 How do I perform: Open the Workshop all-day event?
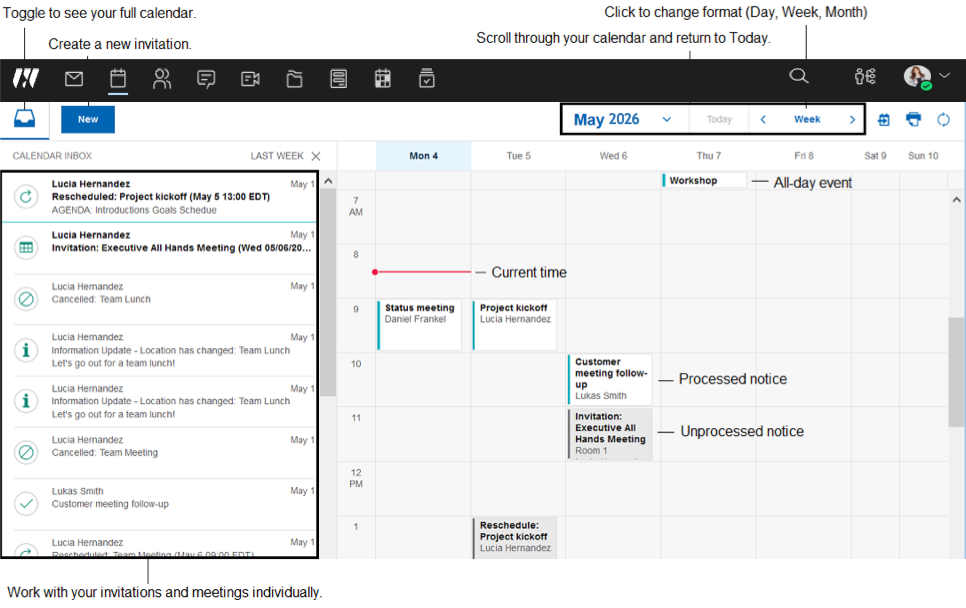pyautogui.click(x=704, y=180)
